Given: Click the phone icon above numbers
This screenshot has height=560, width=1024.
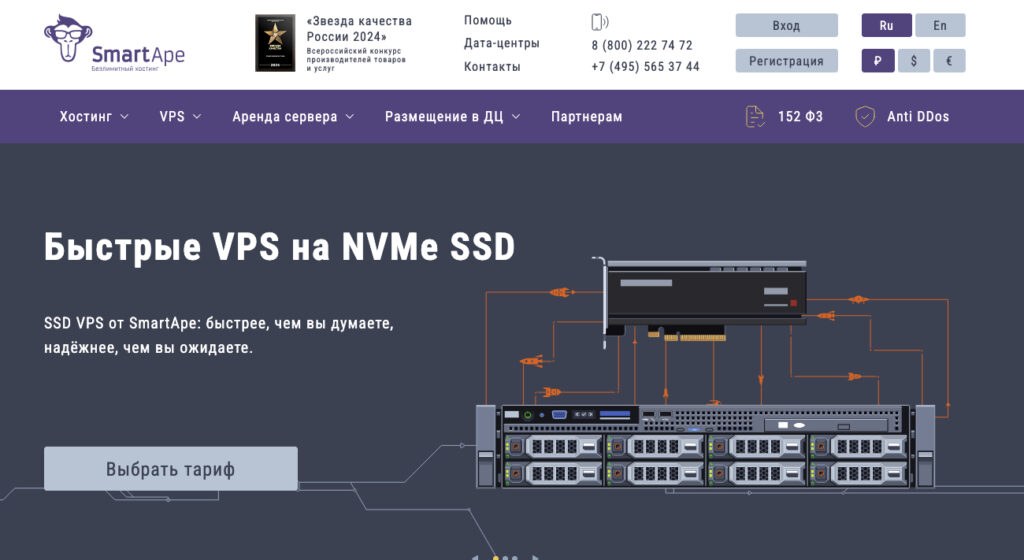Looking at the screenshot, I should [599, 22].
